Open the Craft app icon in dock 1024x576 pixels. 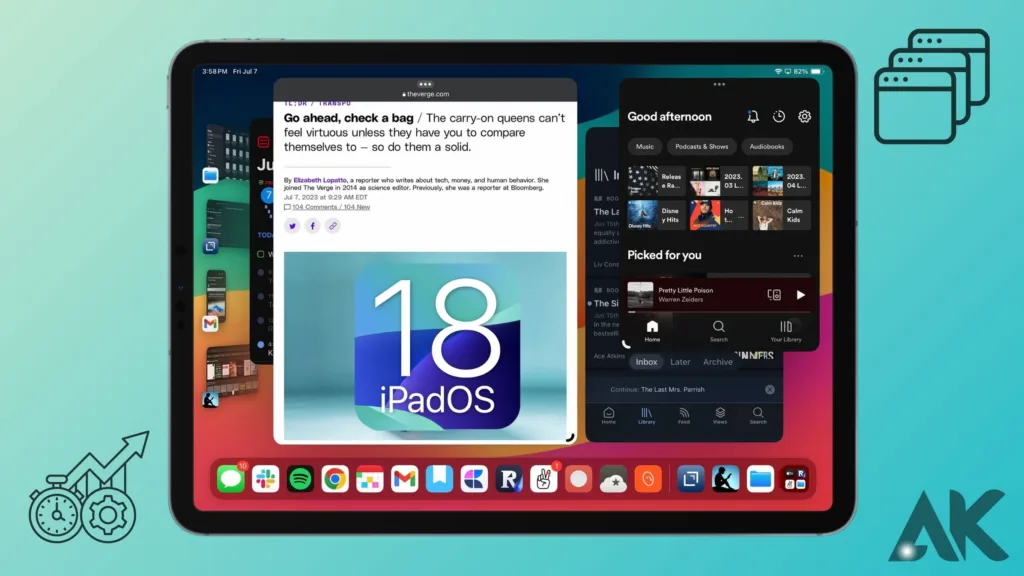pyautogui.click(x=474, y=479)
